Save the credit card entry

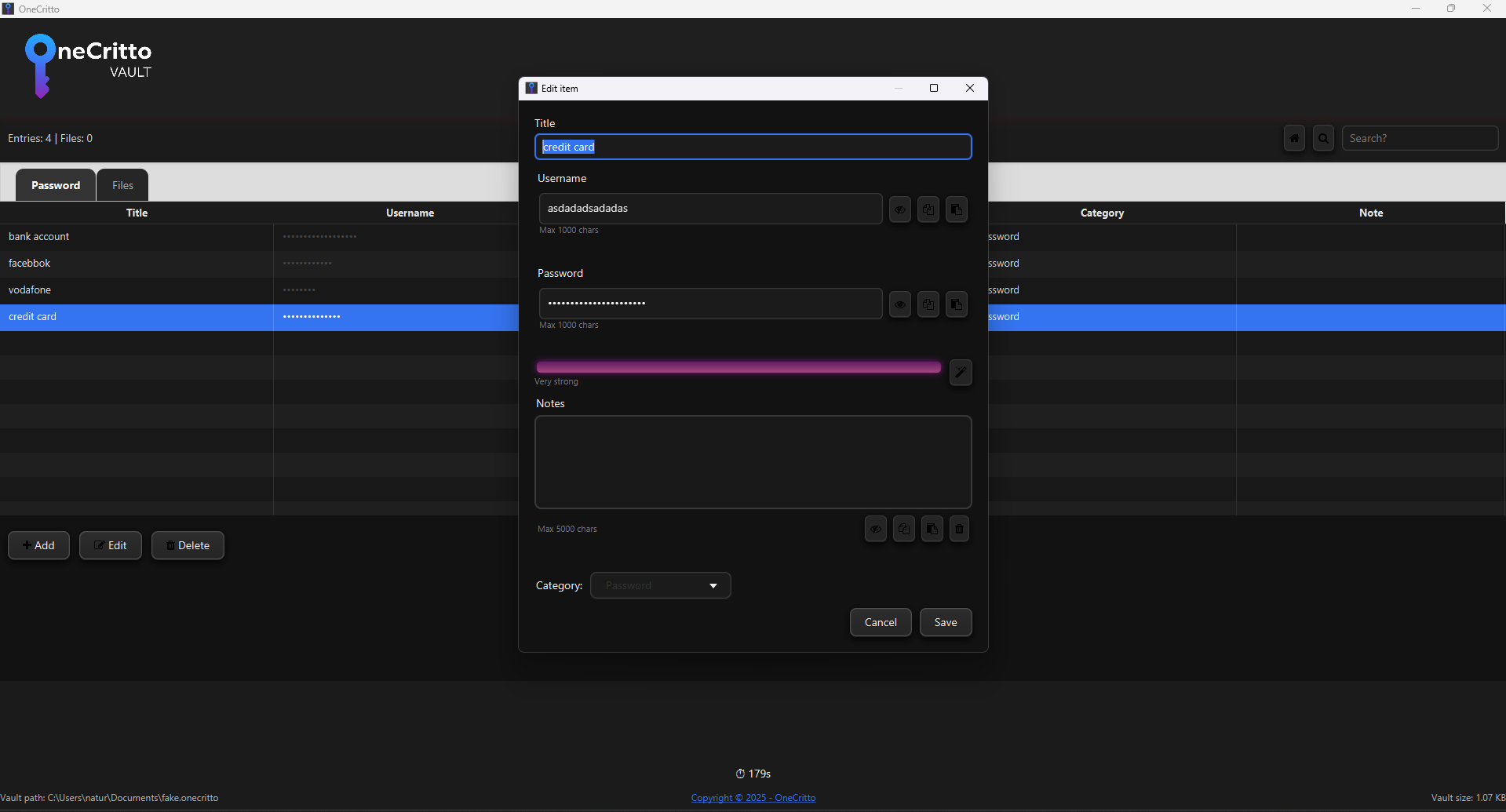click(945, 622)
